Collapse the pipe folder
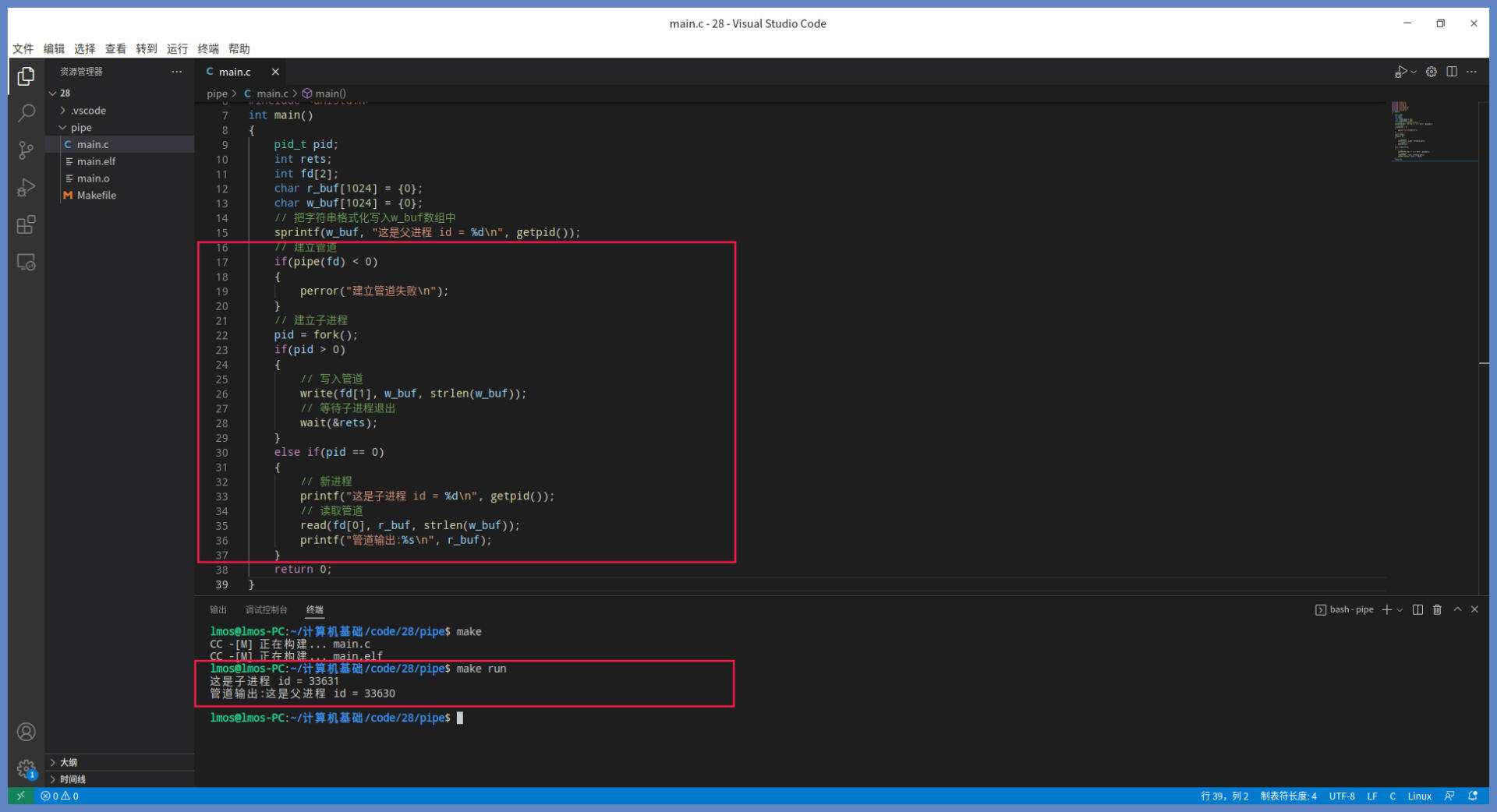This screenshot has height=812, width=1497. tap(80, 128)
